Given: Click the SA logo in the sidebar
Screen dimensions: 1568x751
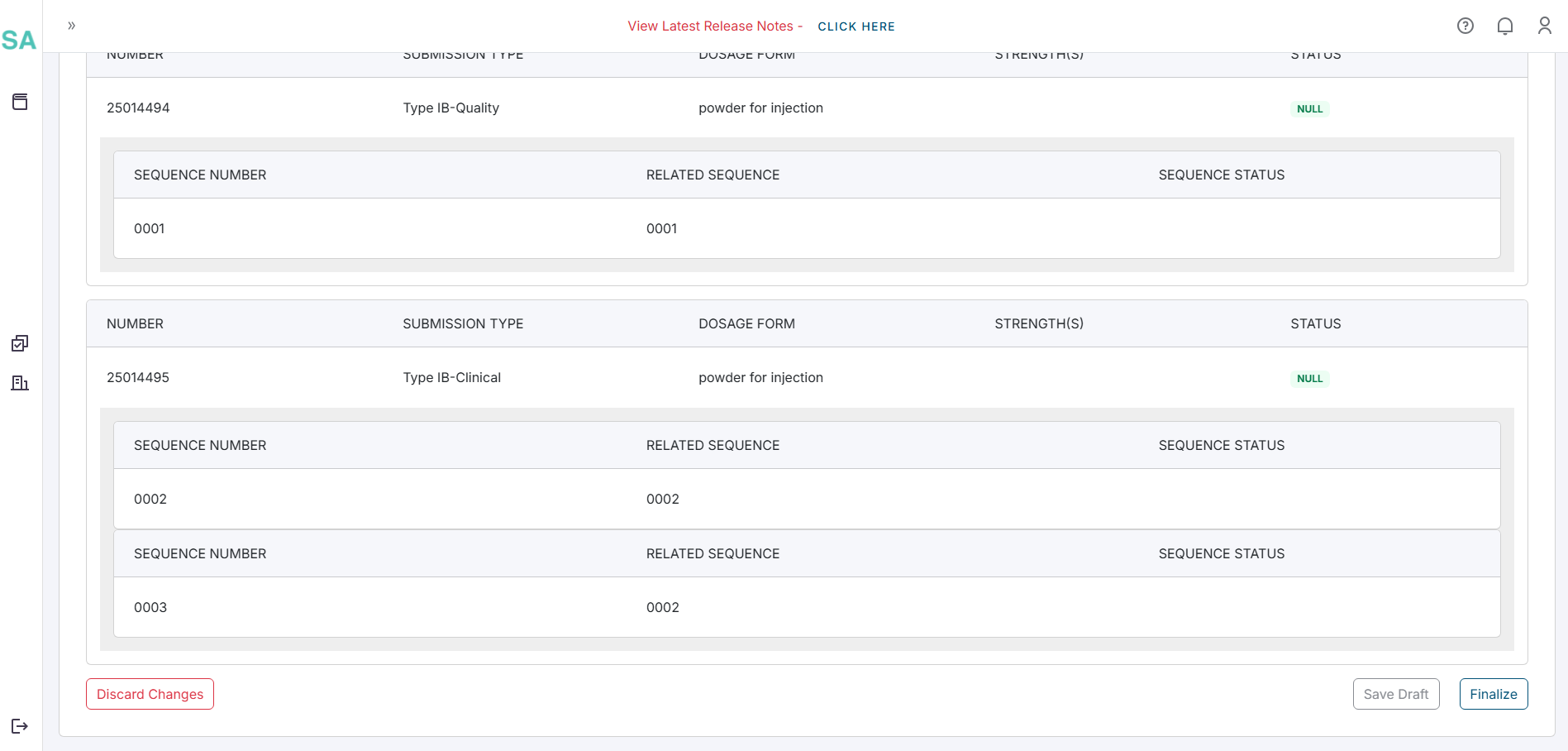Looking at the screenshot, I should click(x=19, y=41).
